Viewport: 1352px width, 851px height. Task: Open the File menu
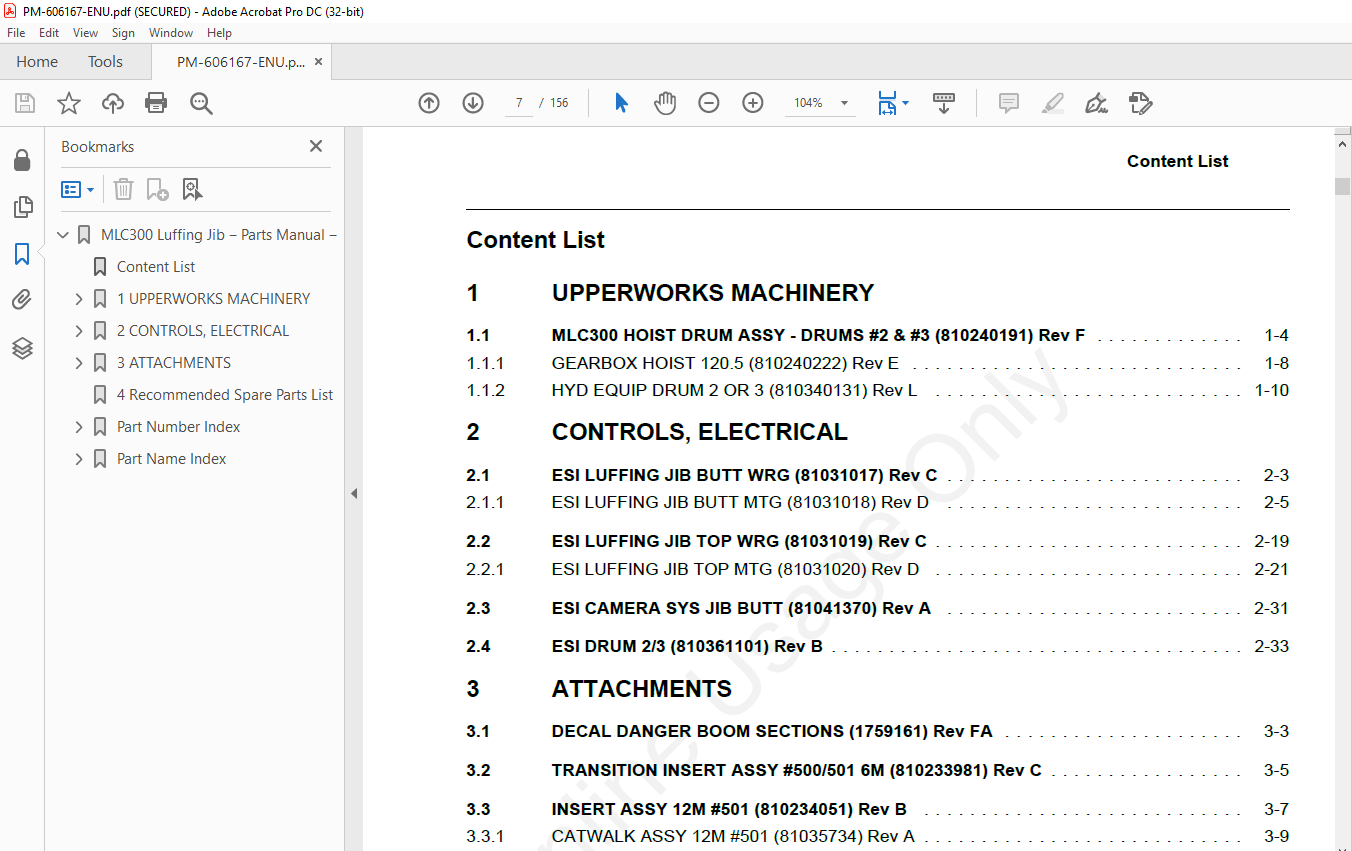(x=16, y=33)
